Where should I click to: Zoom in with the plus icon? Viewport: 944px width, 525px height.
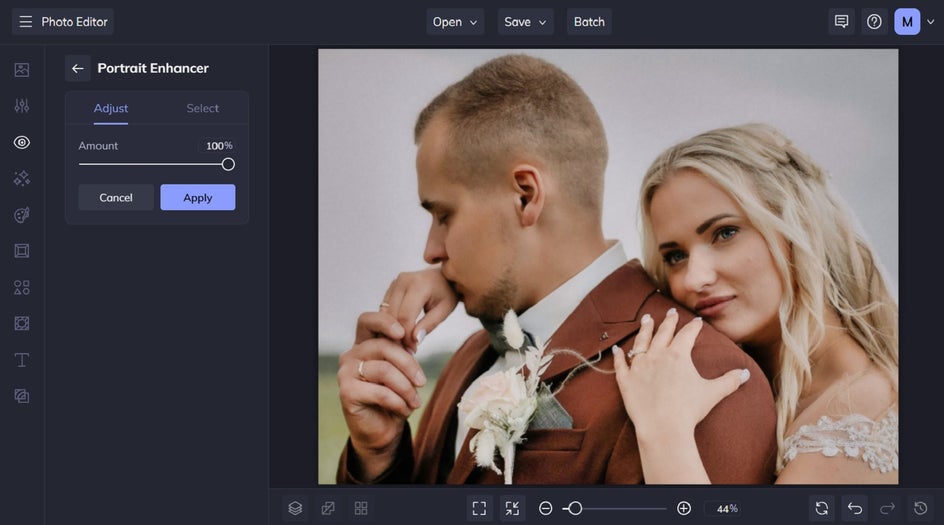click(x=684, y=508)
